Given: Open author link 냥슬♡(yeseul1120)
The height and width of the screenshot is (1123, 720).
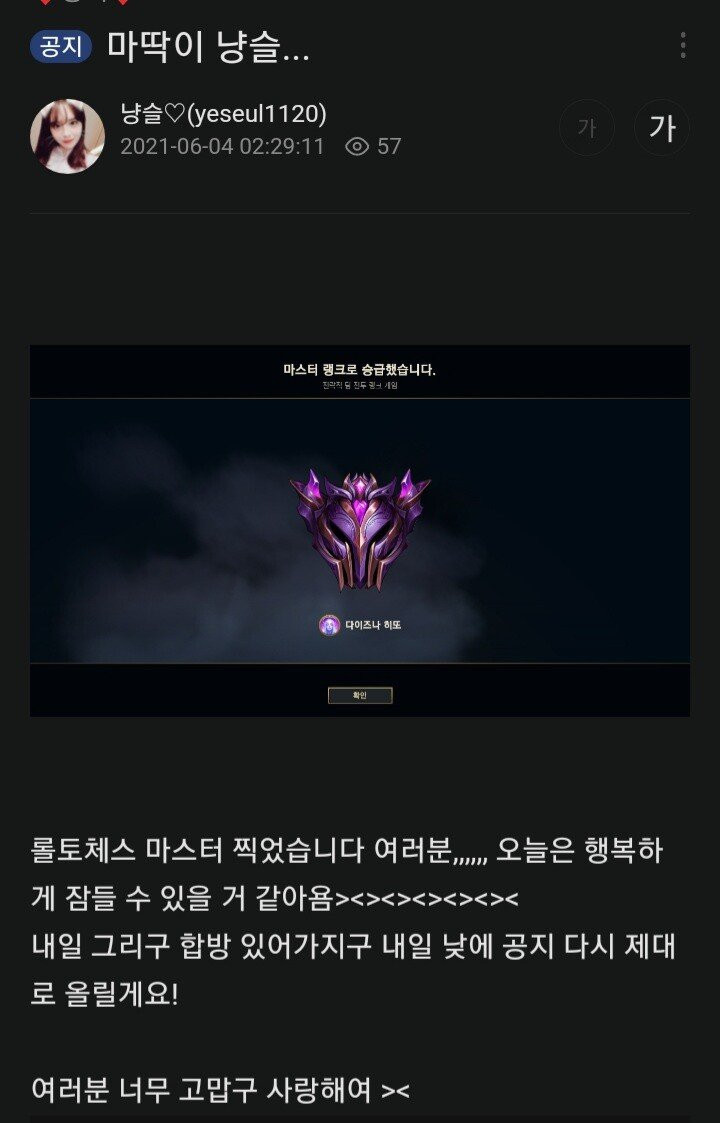Looking at the screenshot, I should tap(224, 113).
